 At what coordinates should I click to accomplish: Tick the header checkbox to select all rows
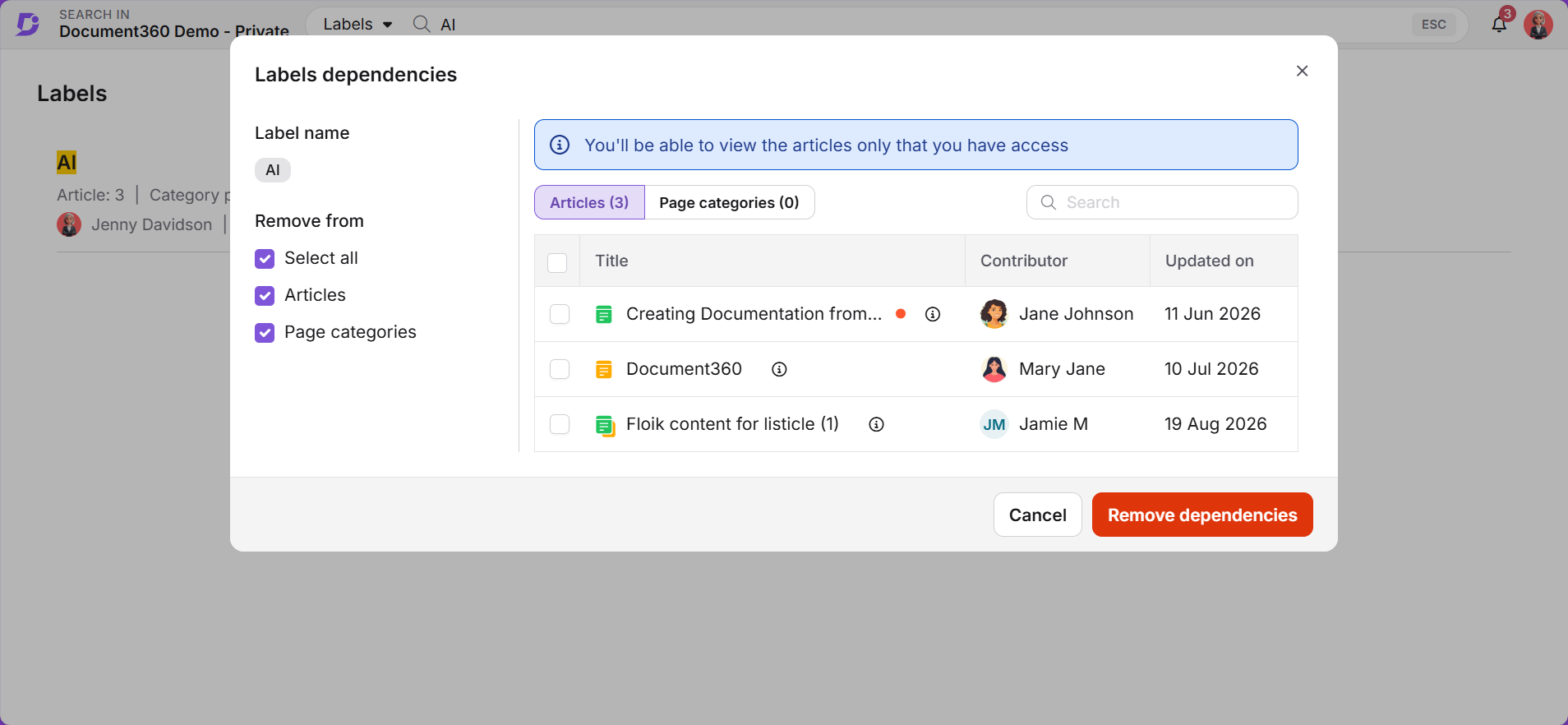(557, 262)
